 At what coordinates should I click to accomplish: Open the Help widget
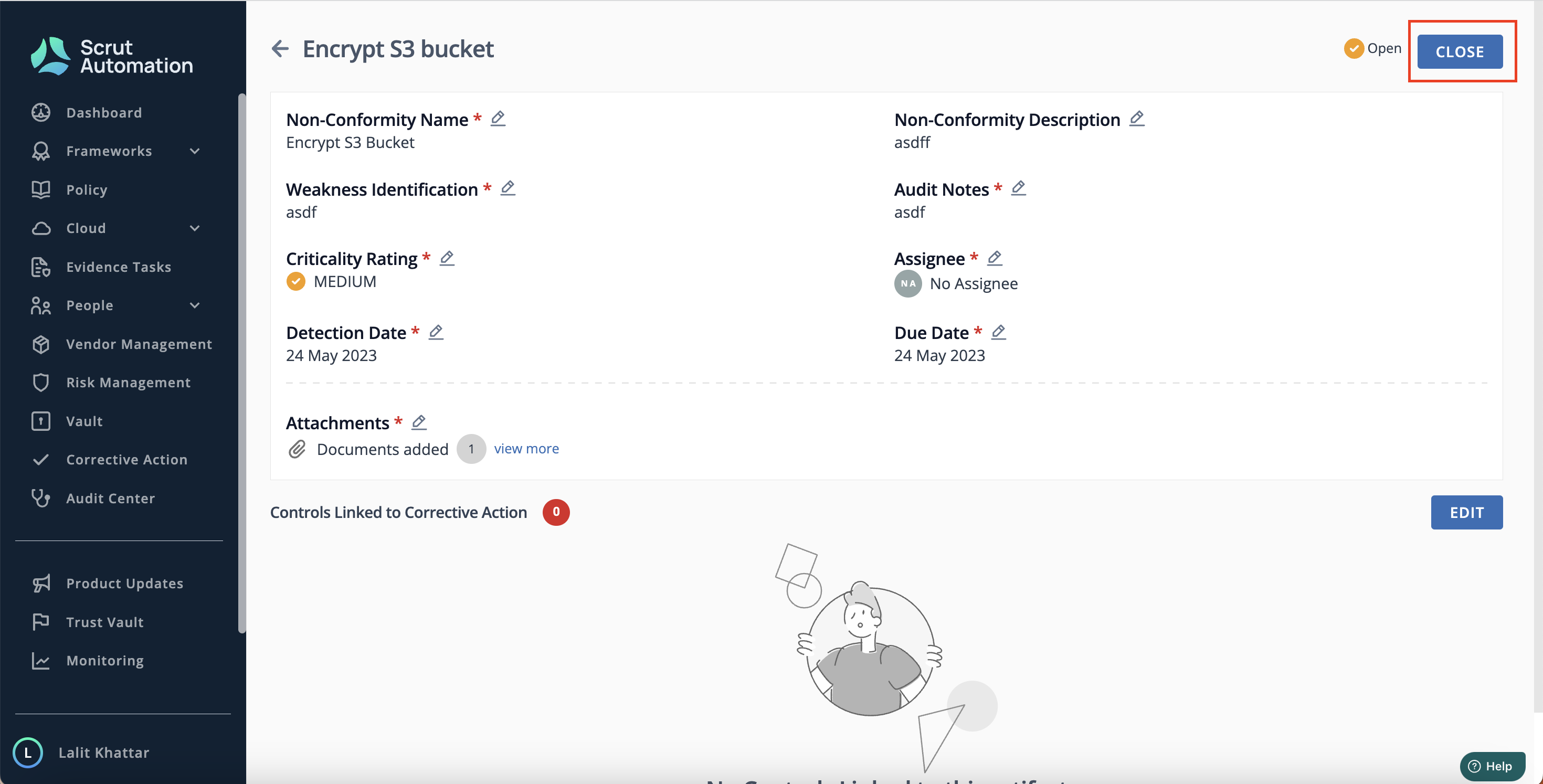click(1492, 766)
